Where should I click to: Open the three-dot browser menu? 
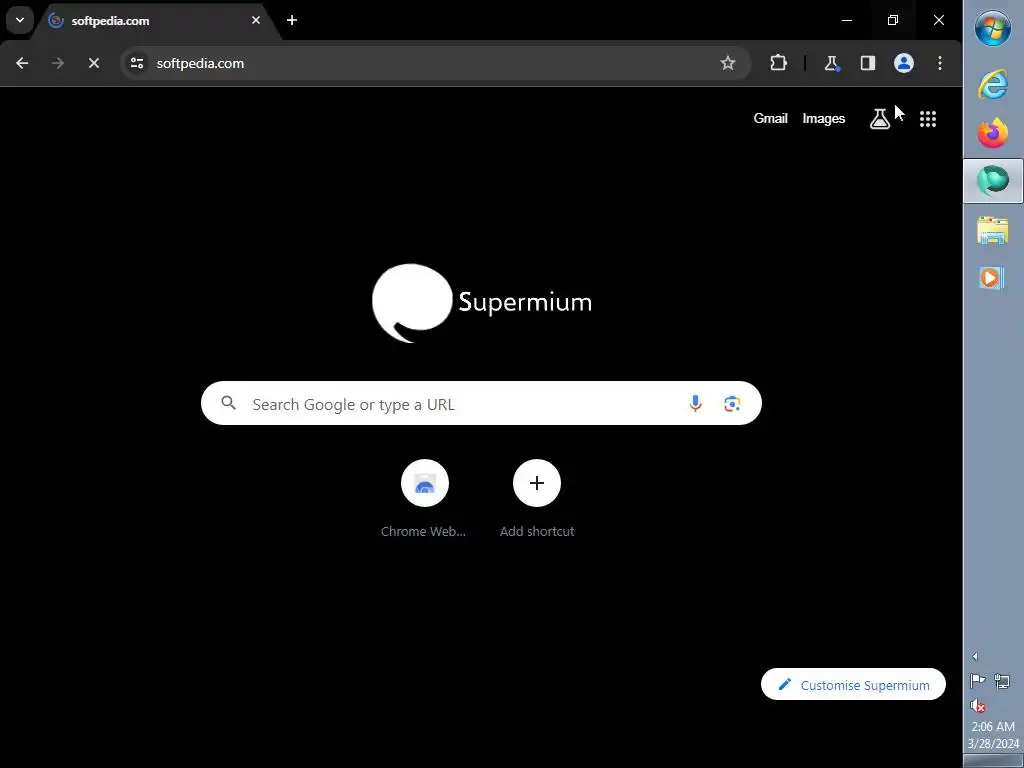coord(940,63)
